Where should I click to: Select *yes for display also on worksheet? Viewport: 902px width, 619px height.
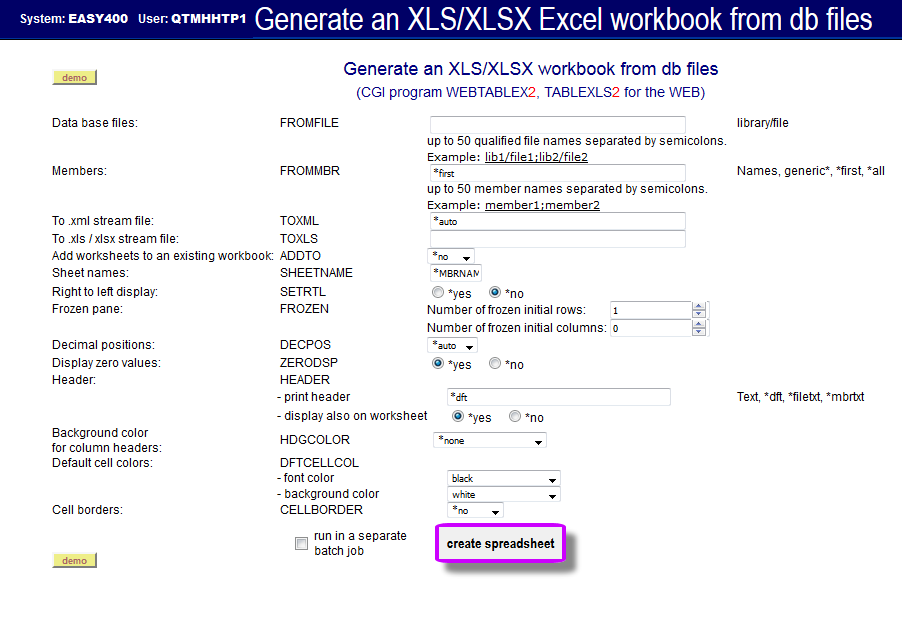[x=458, y=416]
